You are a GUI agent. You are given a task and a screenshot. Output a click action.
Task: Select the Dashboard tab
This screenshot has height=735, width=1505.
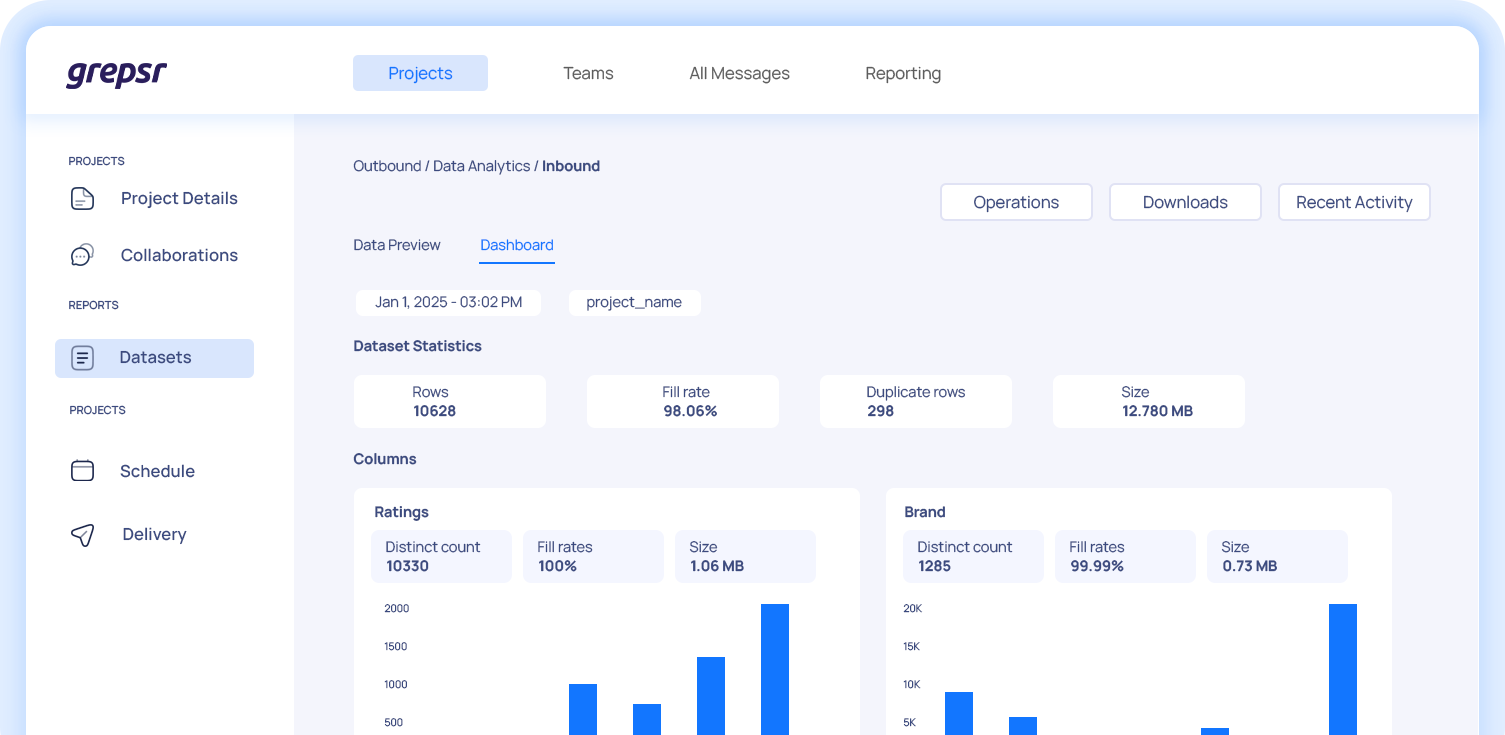coord(517,245)
